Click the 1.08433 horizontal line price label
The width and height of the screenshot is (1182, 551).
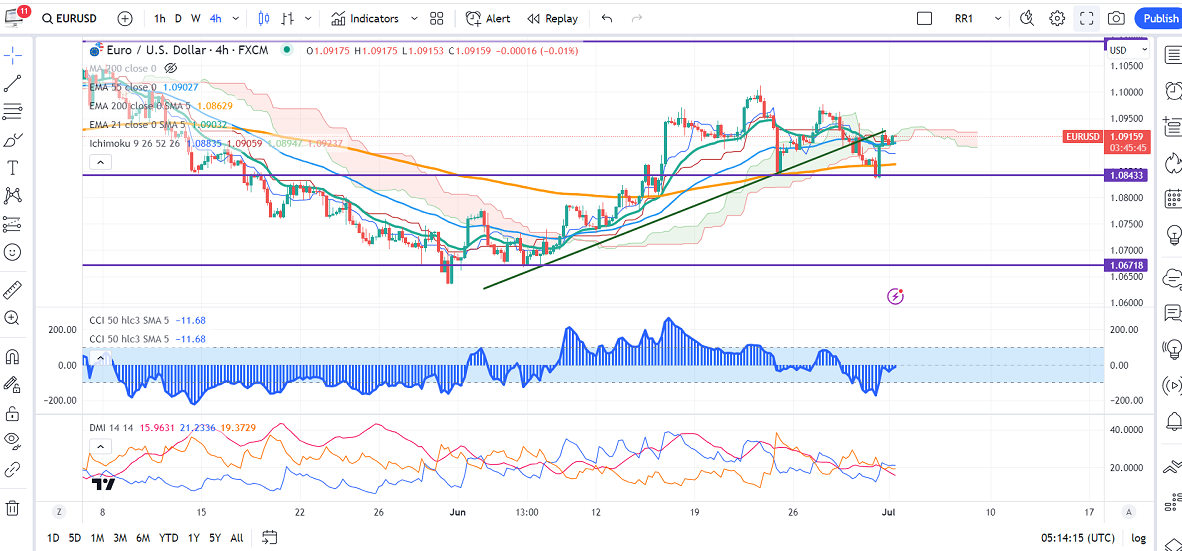click(x=1127, y=175)
